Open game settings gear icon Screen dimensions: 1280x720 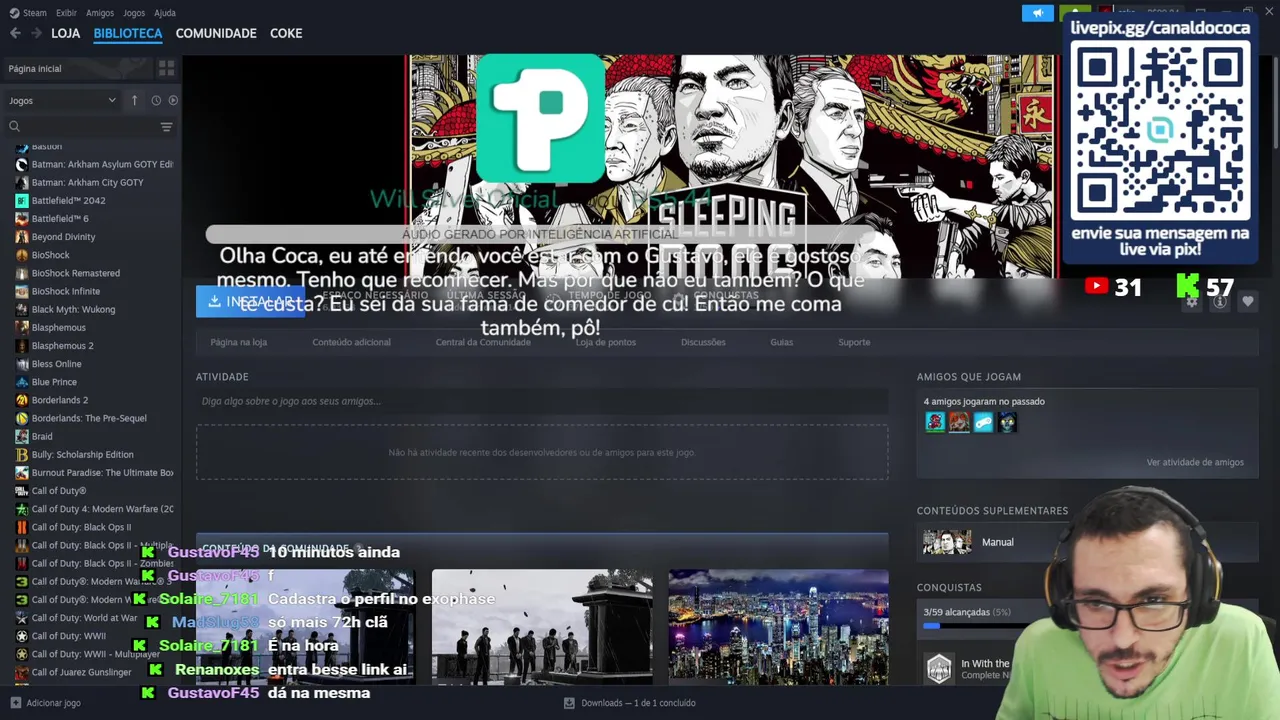(x=1191, y=301)
